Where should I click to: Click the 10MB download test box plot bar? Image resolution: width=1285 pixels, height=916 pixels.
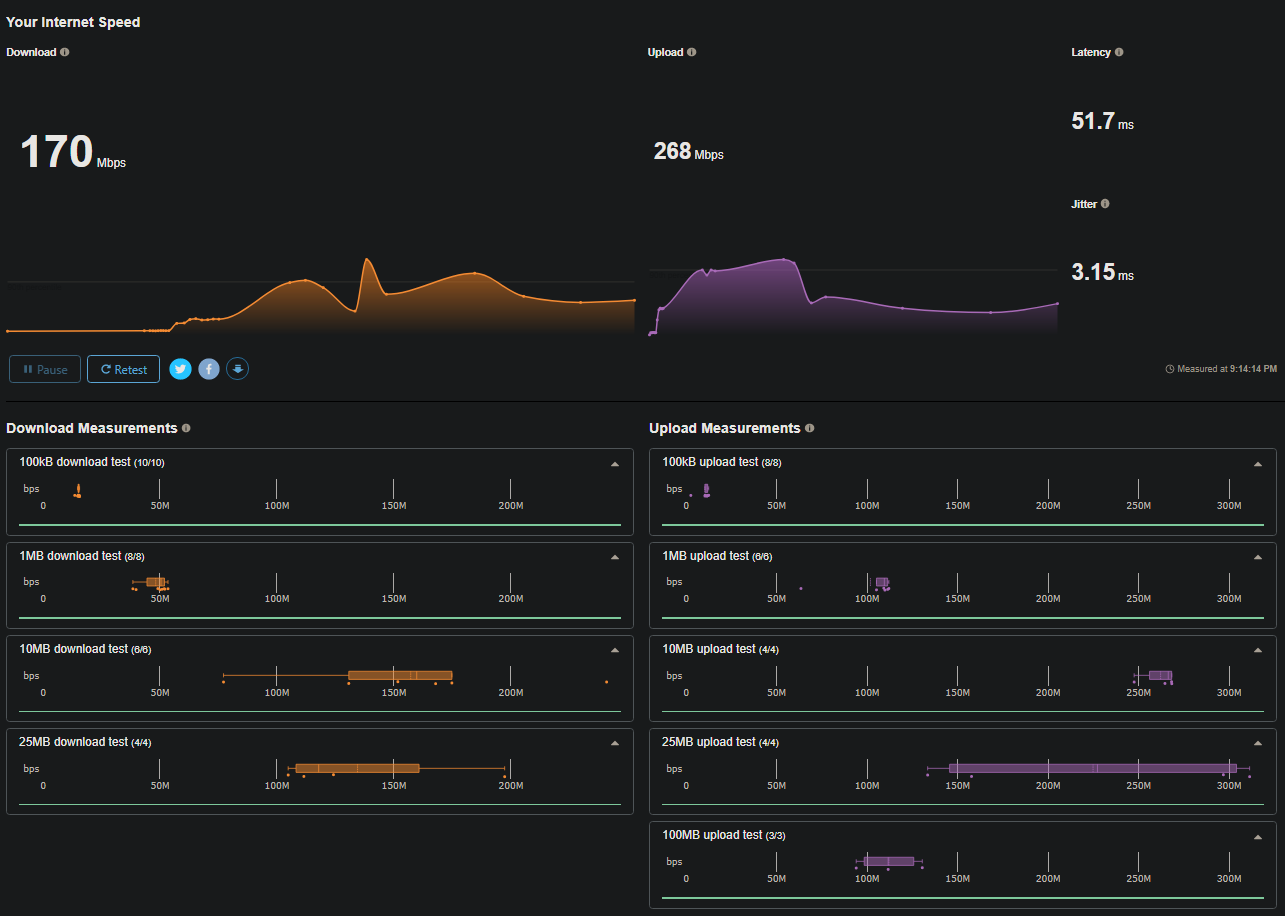400,675
